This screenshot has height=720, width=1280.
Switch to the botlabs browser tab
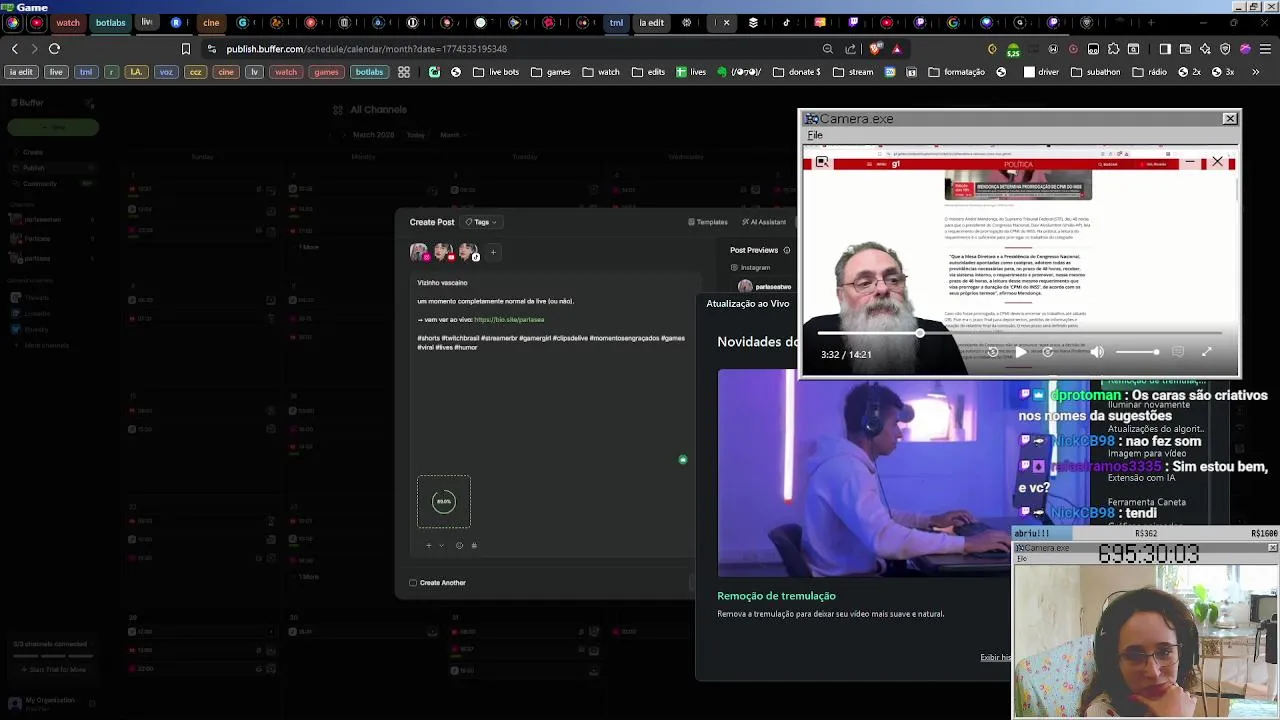(110, 22)
